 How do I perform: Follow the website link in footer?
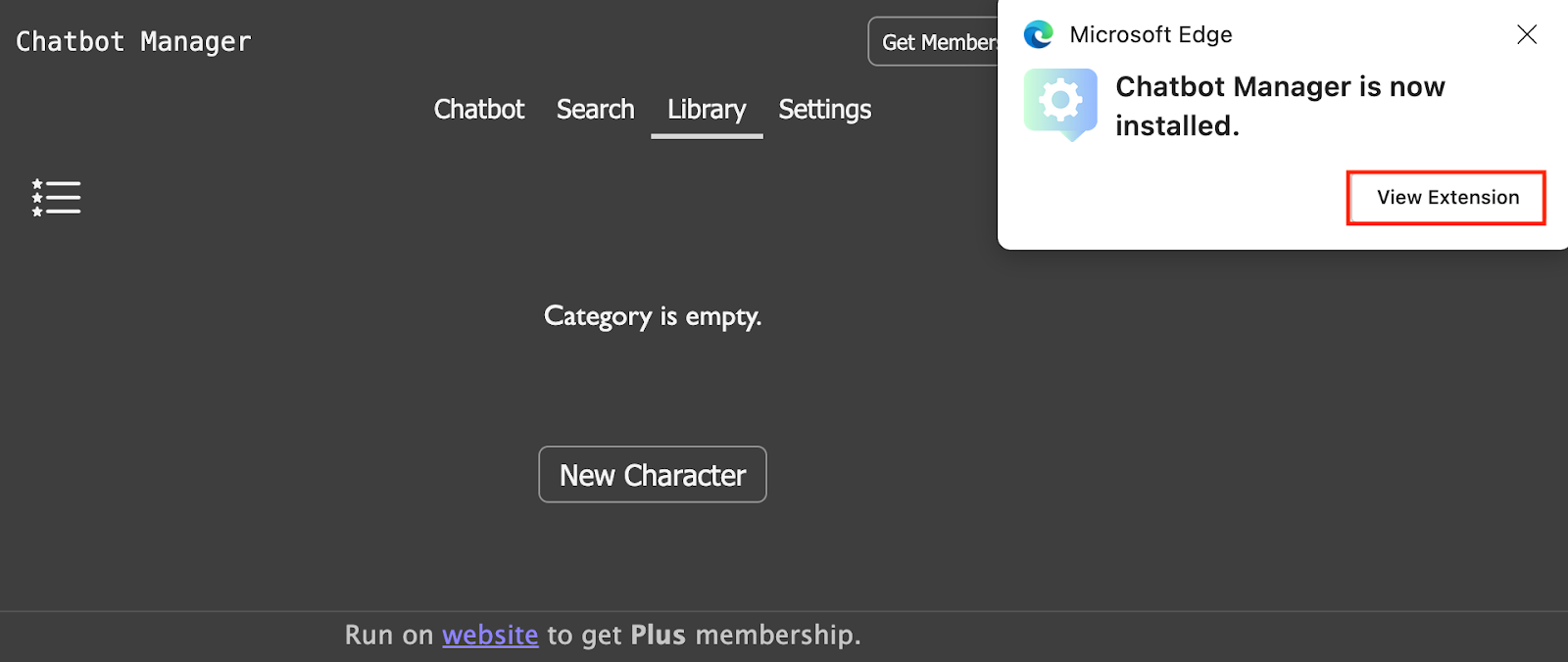(490, 636)
